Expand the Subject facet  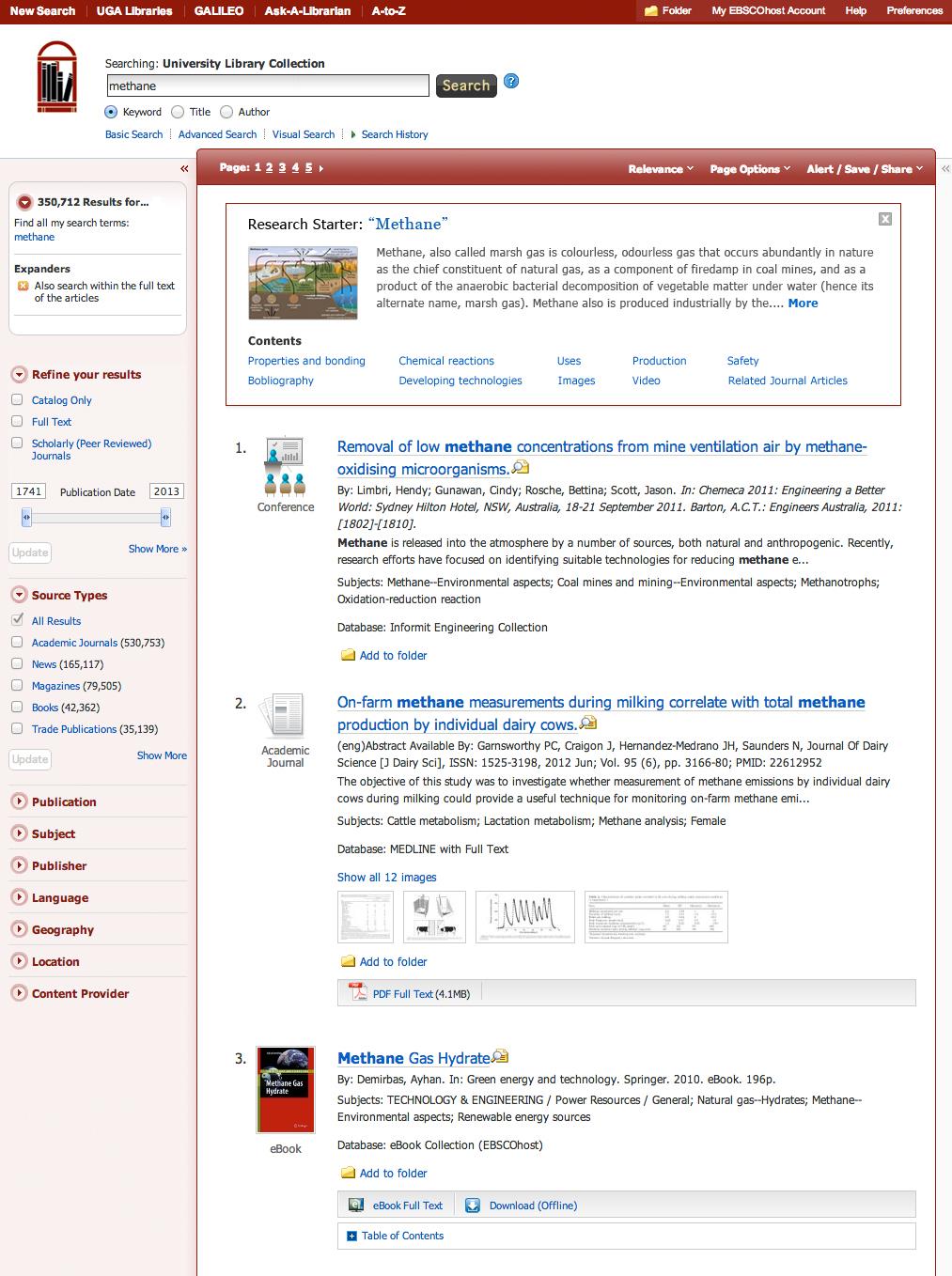[x=19, y=833]
